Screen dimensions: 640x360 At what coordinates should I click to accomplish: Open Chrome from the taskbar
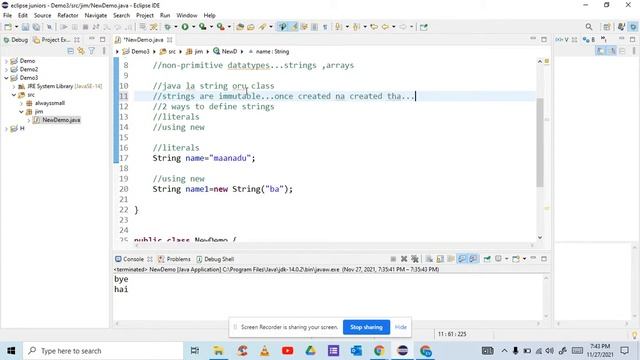pos(379,351)
